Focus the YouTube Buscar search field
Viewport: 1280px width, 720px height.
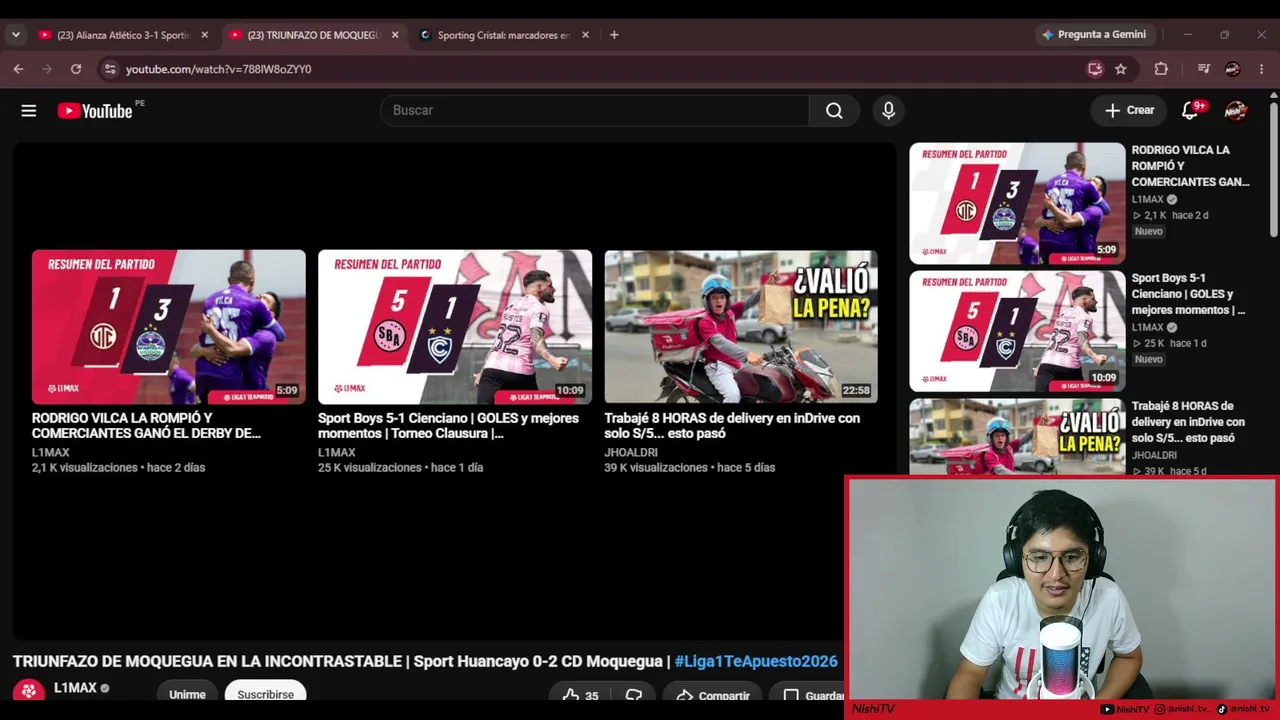point(595,111)
